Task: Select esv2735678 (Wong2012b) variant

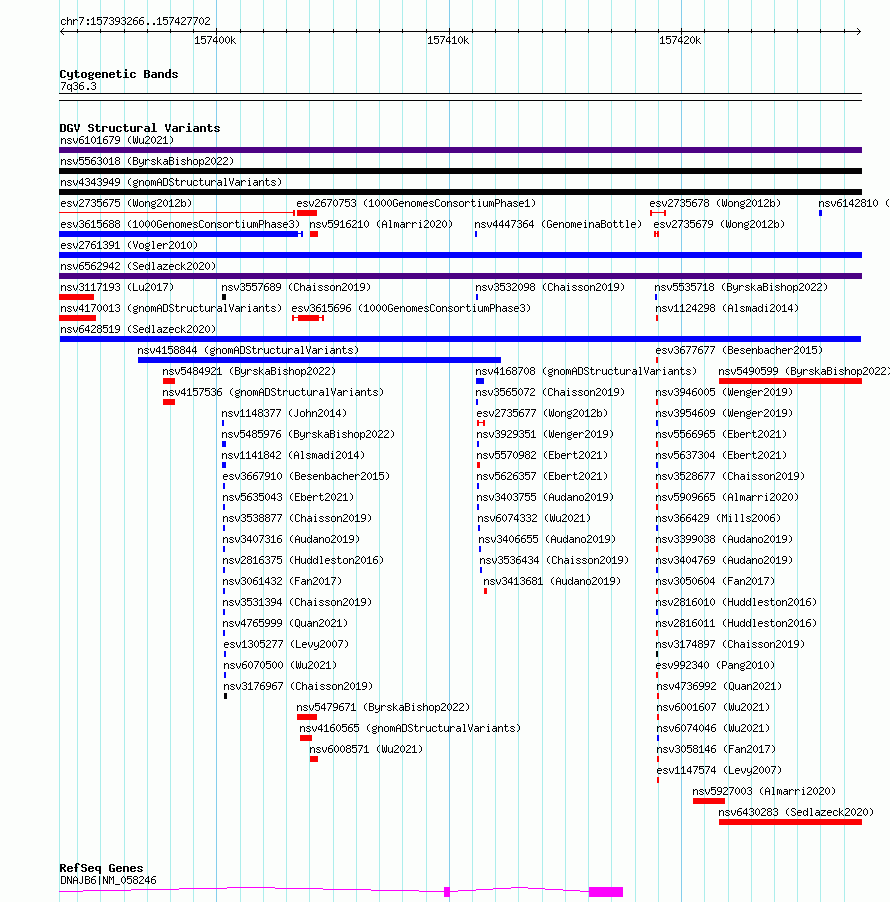Action: pyautogui.click(x=715, y=204)
